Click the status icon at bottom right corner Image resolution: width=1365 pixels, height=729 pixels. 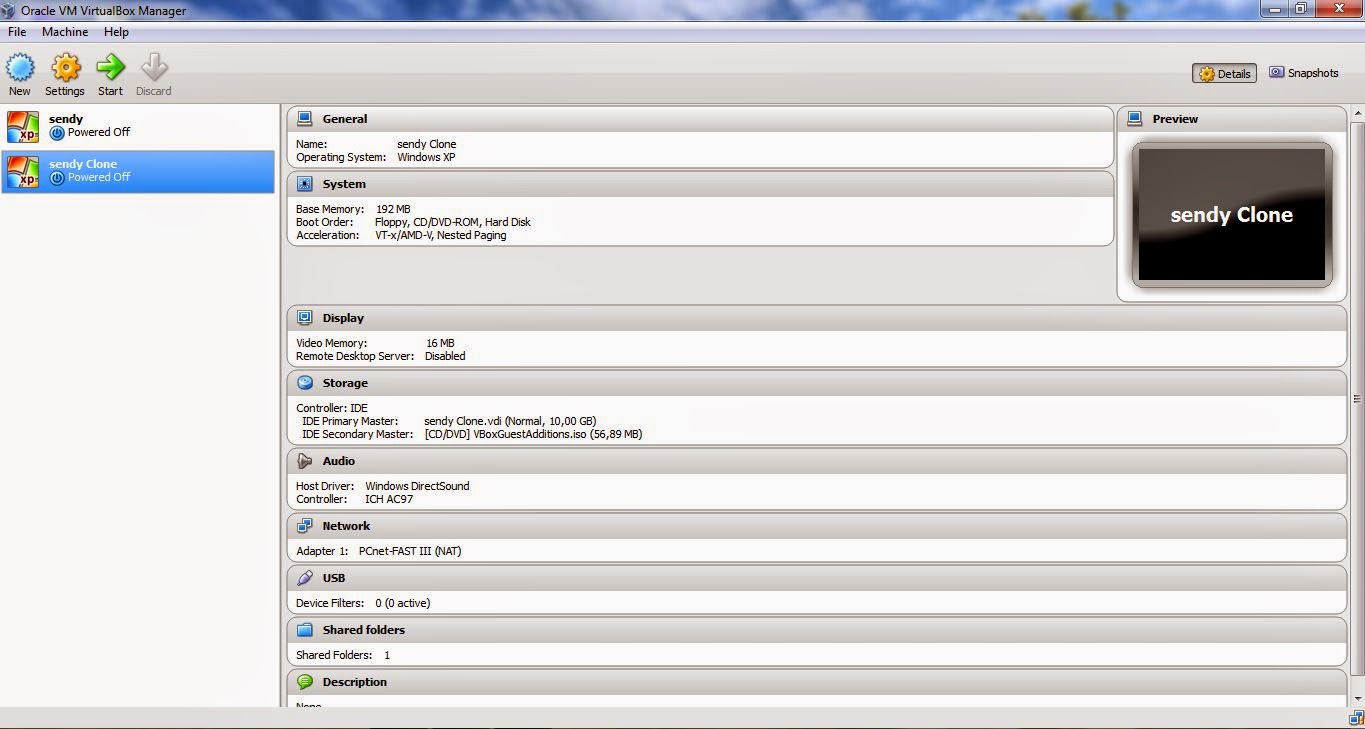pos(1356,716)
